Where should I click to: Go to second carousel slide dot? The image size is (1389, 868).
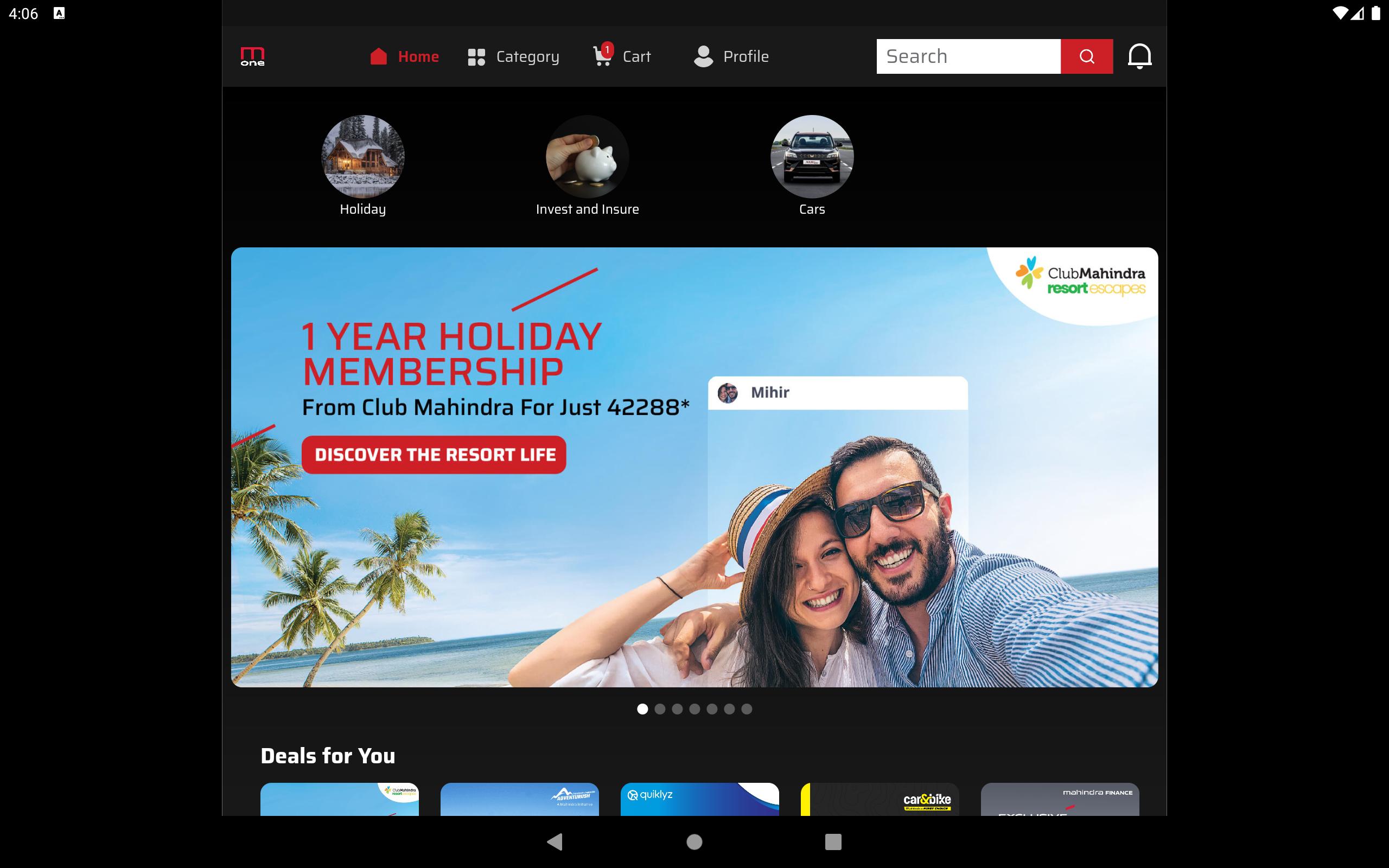pyautogui.click(x=659, y=709)
